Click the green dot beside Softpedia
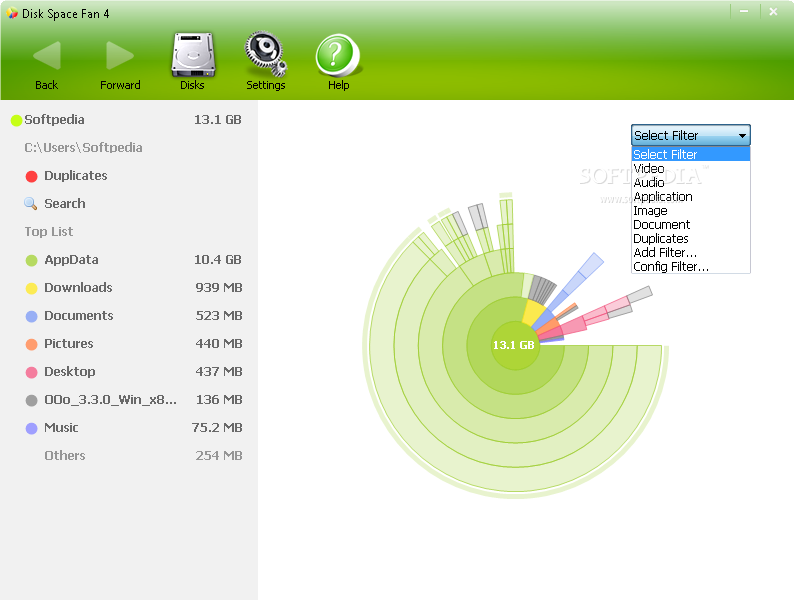This screenshot has width=794, height=600. (x=16, y=120)
